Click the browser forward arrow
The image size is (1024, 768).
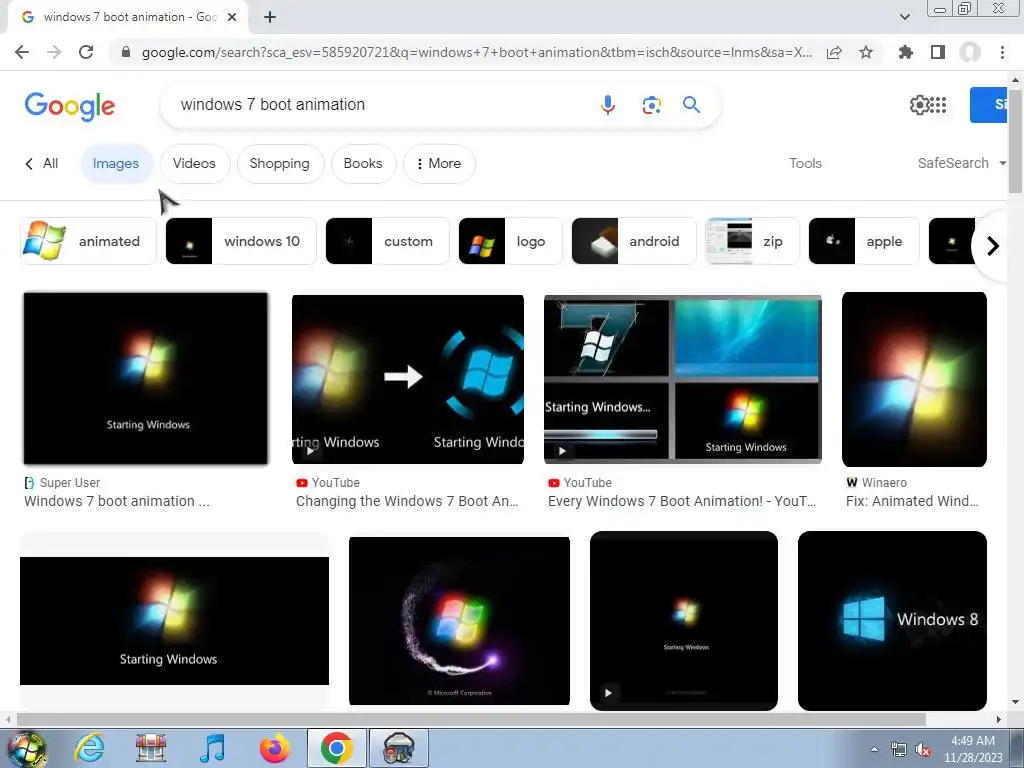click(x=54, y=52)
